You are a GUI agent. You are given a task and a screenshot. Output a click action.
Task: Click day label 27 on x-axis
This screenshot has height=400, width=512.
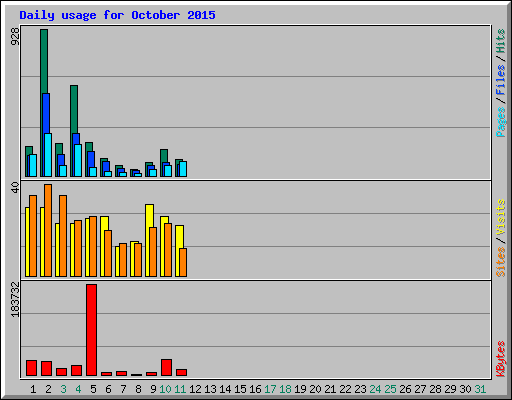[420, 389]
